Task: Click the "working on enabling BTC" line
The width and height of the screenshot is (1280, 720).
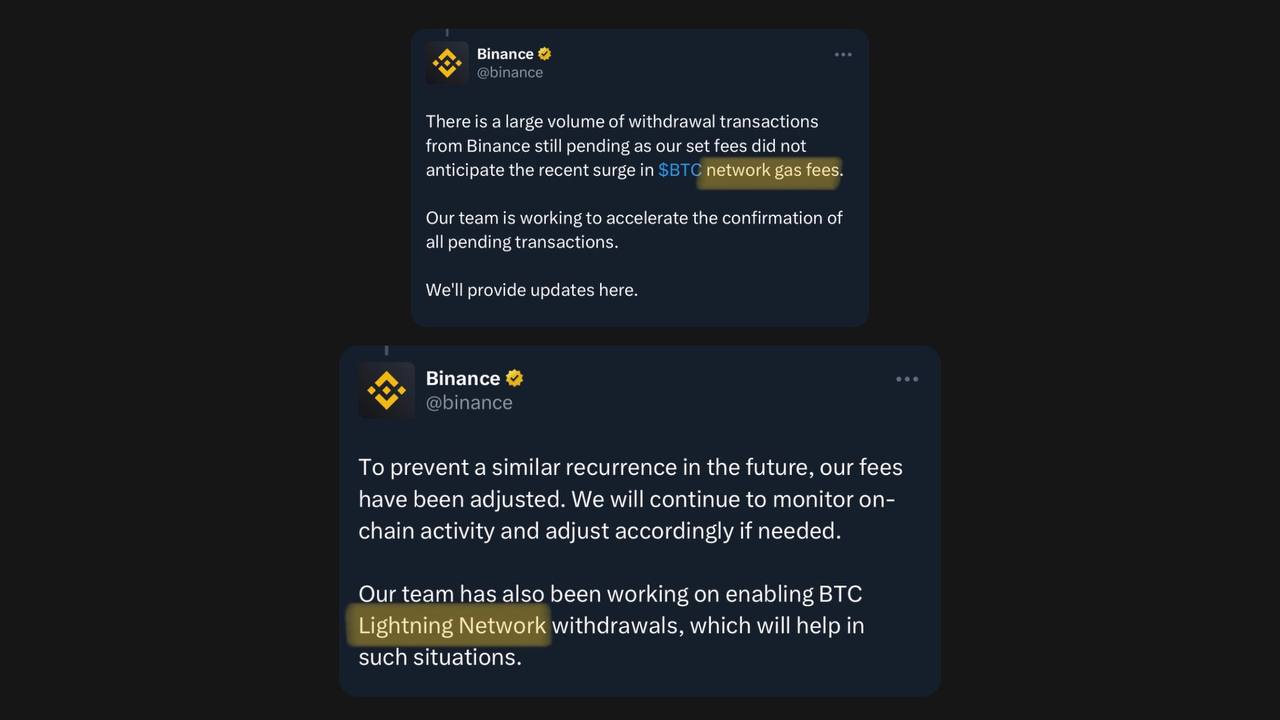Action: coord(610,594)
